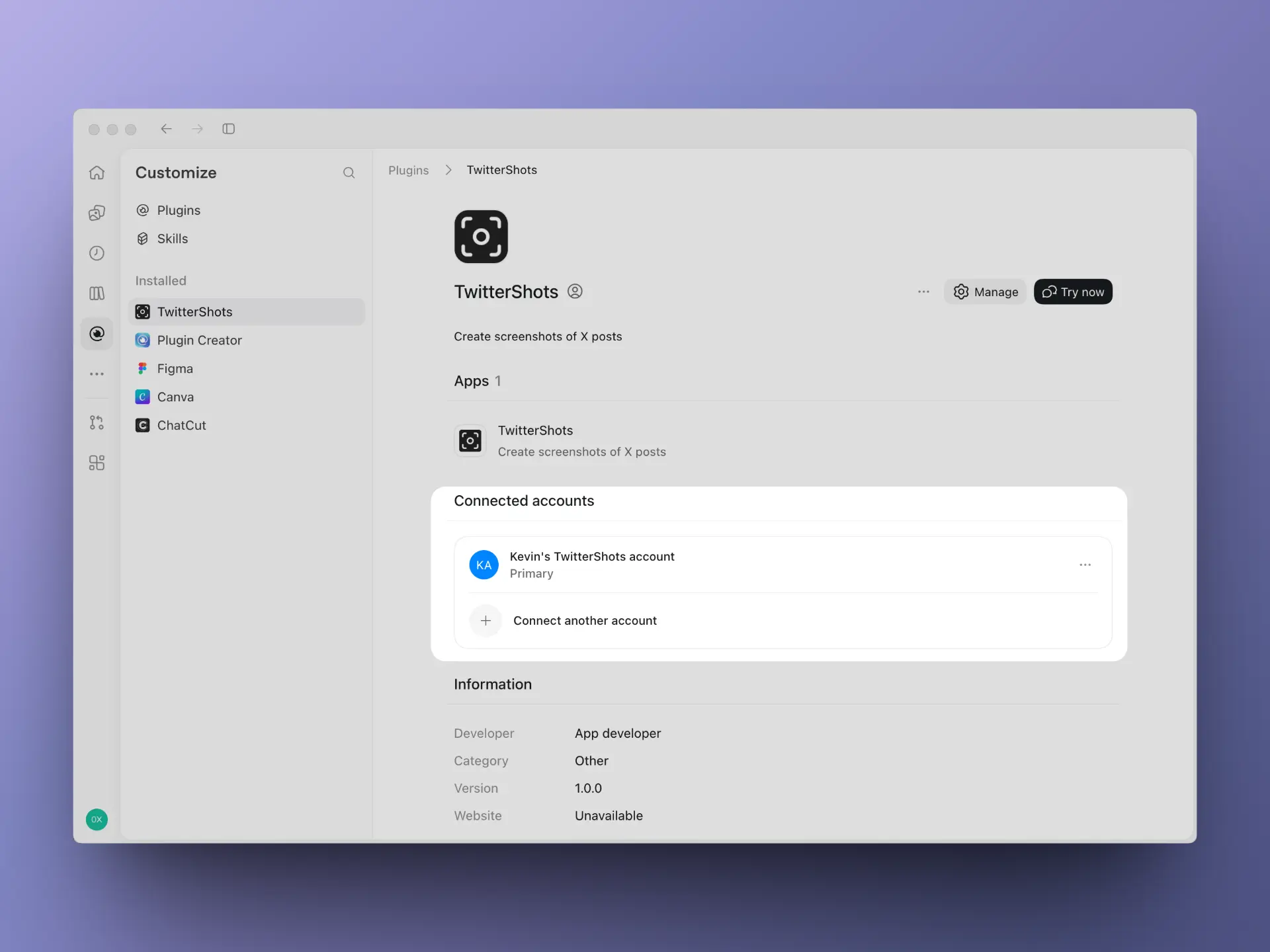
Task: Select Canva in installed list
Action: pyautogui.click(x=247, y=397)
